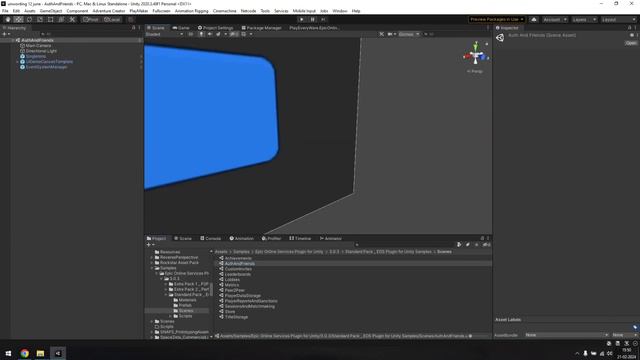Step one frame forward
The image size is (640, 360).
(x=323, y=19)
